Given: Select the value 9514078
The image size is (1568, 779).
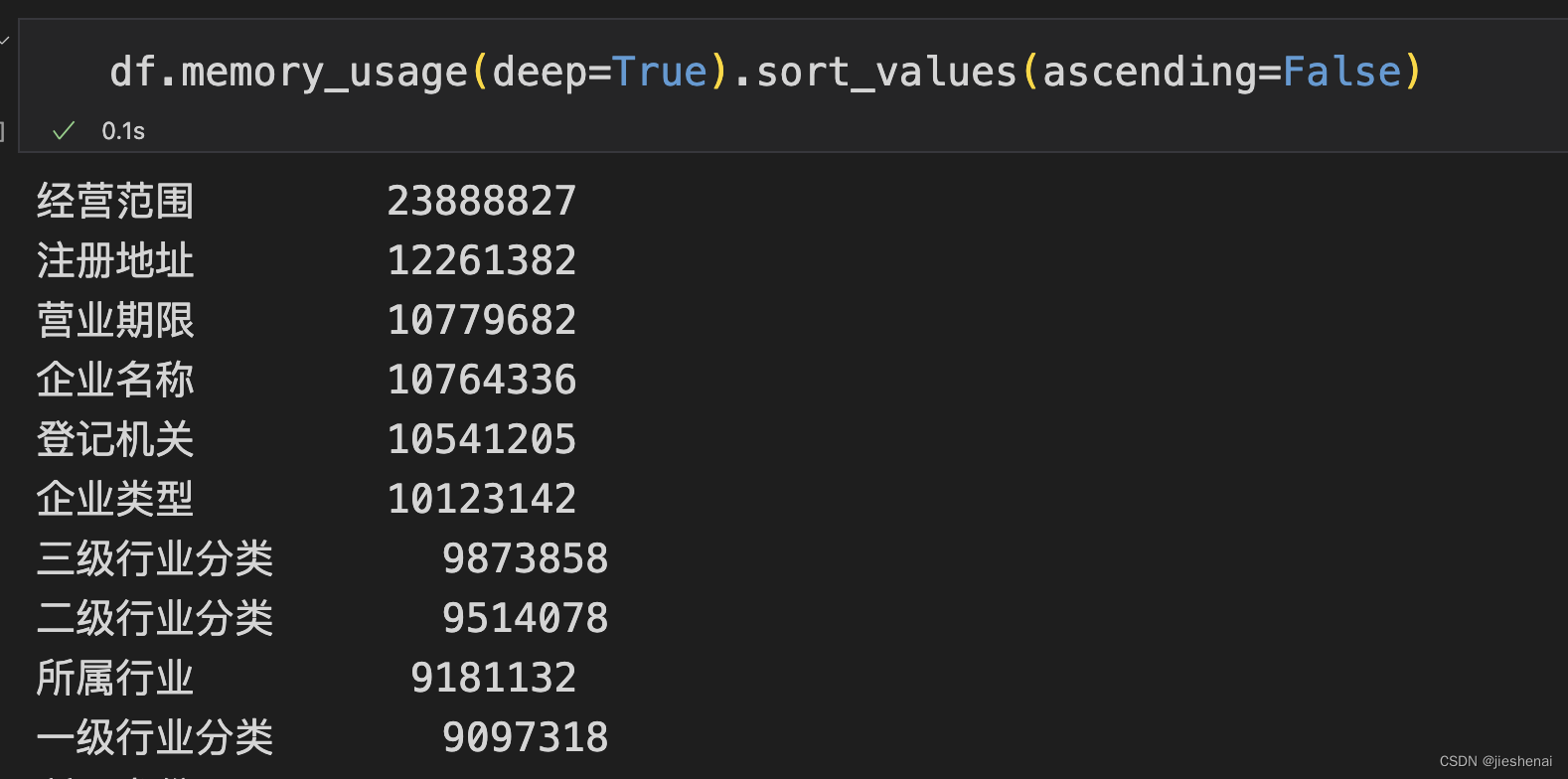Looking at the screenshot, I should pyautogui.click(x=526, y=618).
